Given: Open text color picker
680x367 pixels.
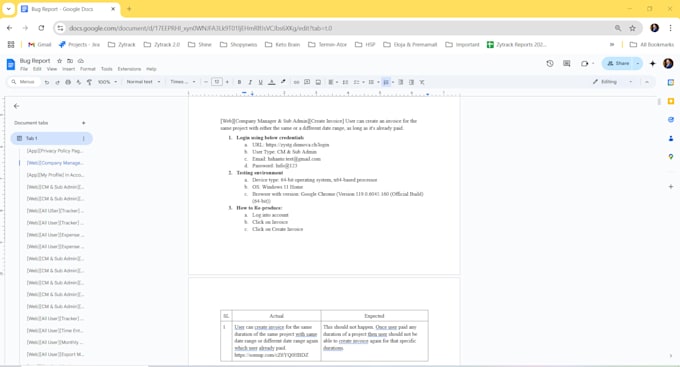Looking at the screenshot, I should point(271,82).
